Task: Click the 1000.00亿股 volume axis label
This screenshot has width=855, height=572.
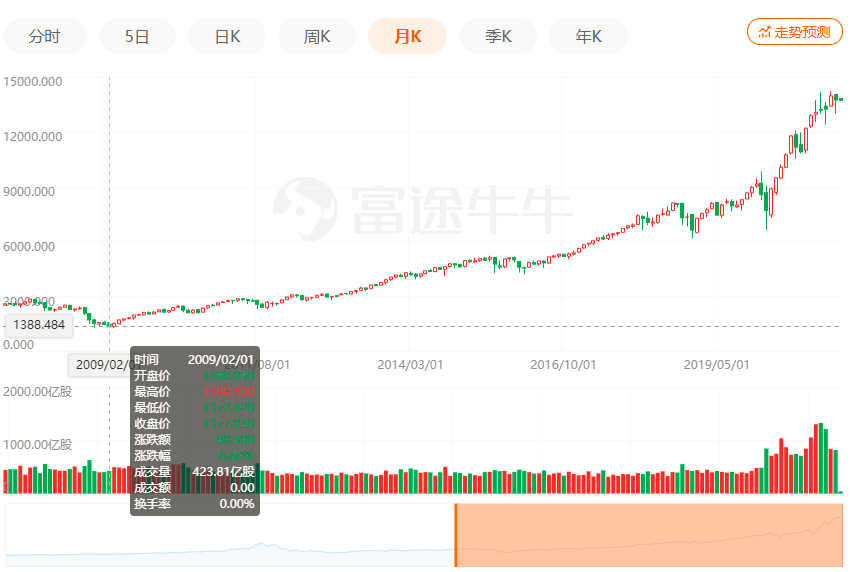Action: 38,444
